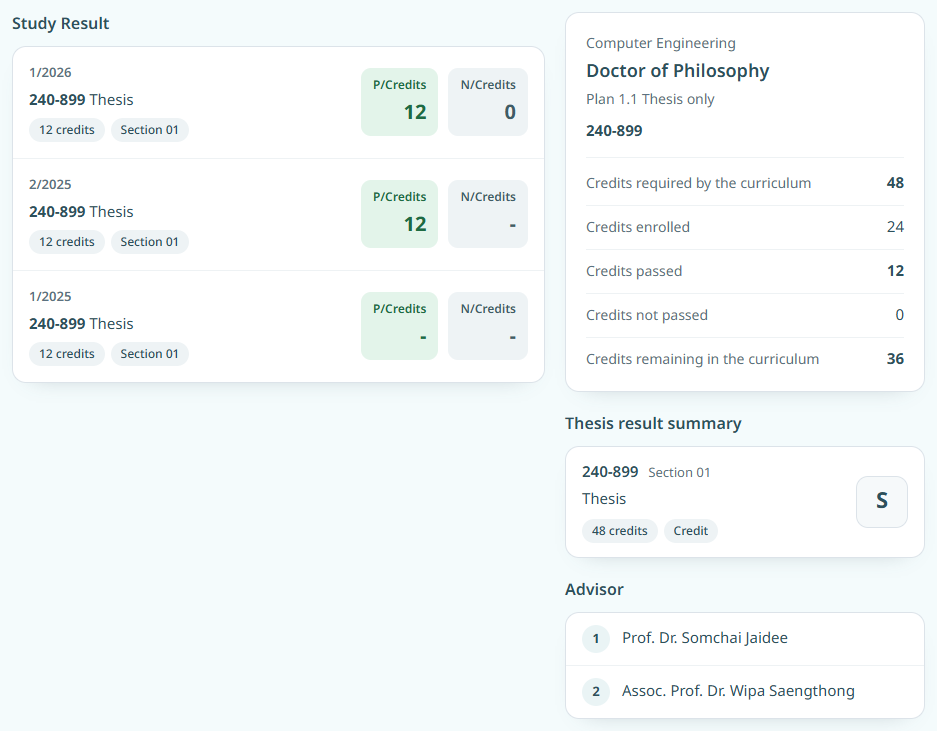Click "Credits required by the curriculum" label
937x731 pixels.
tap(698, 183)
